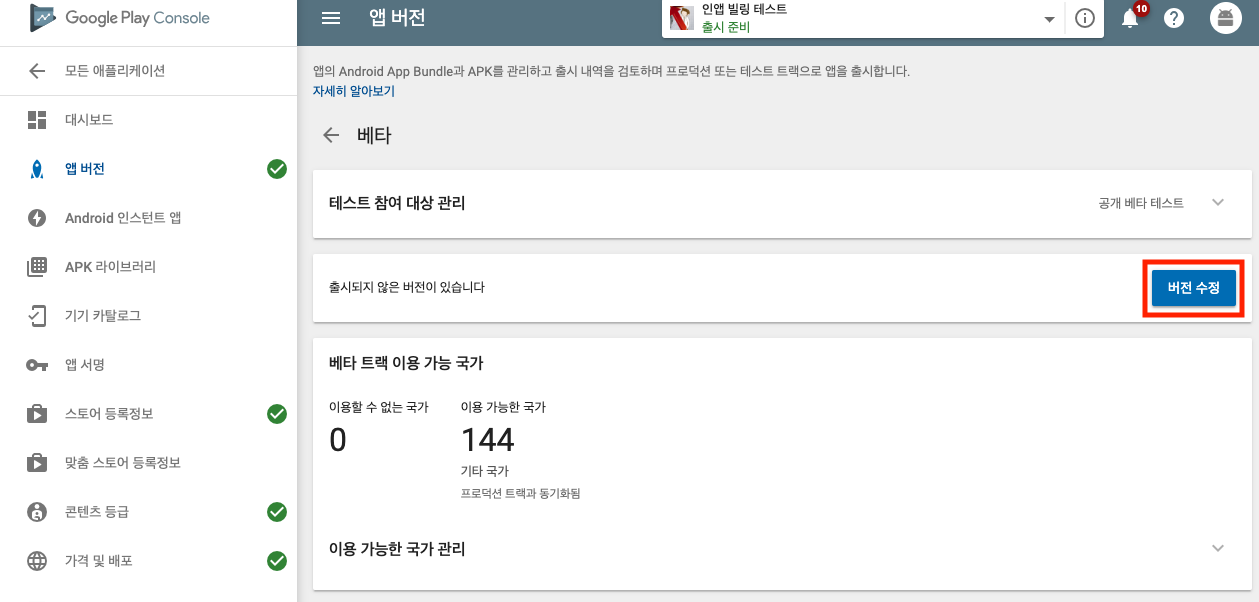
Task: Click the 이용 가능한 국가 관리 heading
Action: point(397,549)
